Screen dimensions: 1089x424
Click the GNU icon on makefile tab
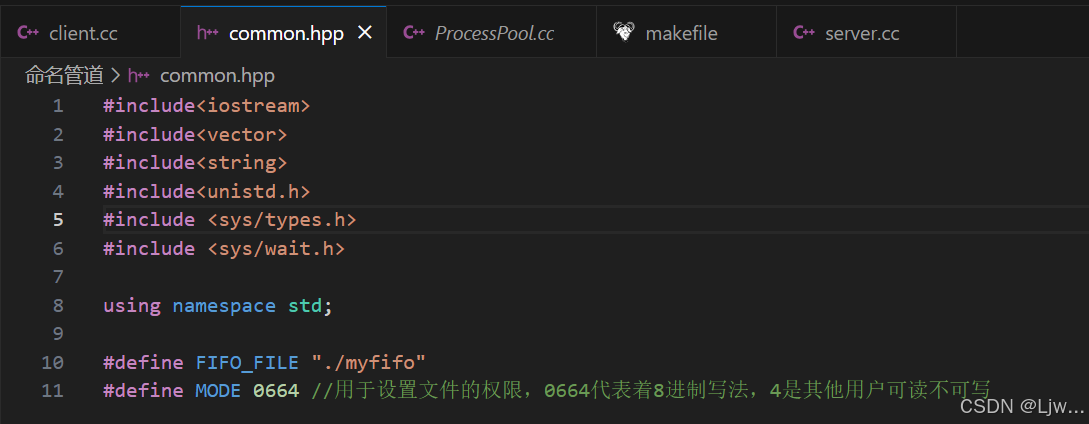pyautogui.click(x=624, y=32)
